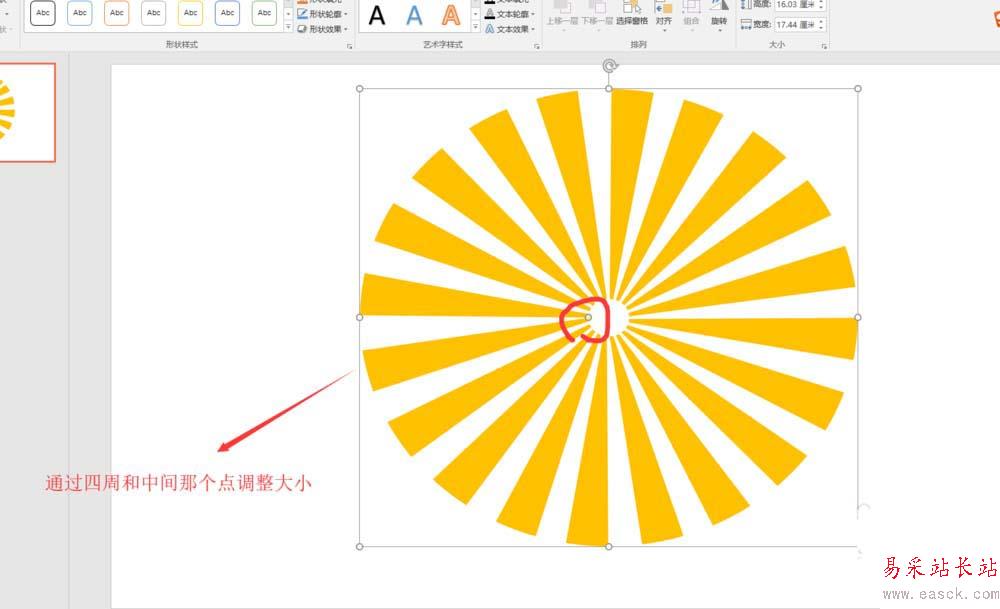Open the 对齐 align dropdown
Image resolution: width=1000 pixels, height=609 pixels.
click(664, 15)
